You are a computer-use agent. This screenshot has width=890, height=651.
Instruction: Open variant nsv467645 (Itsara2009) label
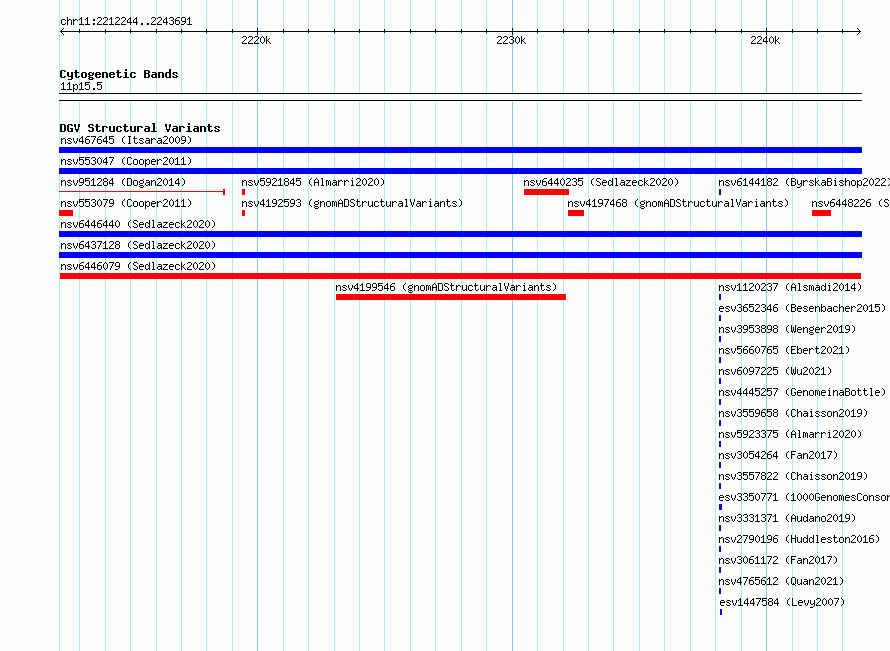coord(126,140)
